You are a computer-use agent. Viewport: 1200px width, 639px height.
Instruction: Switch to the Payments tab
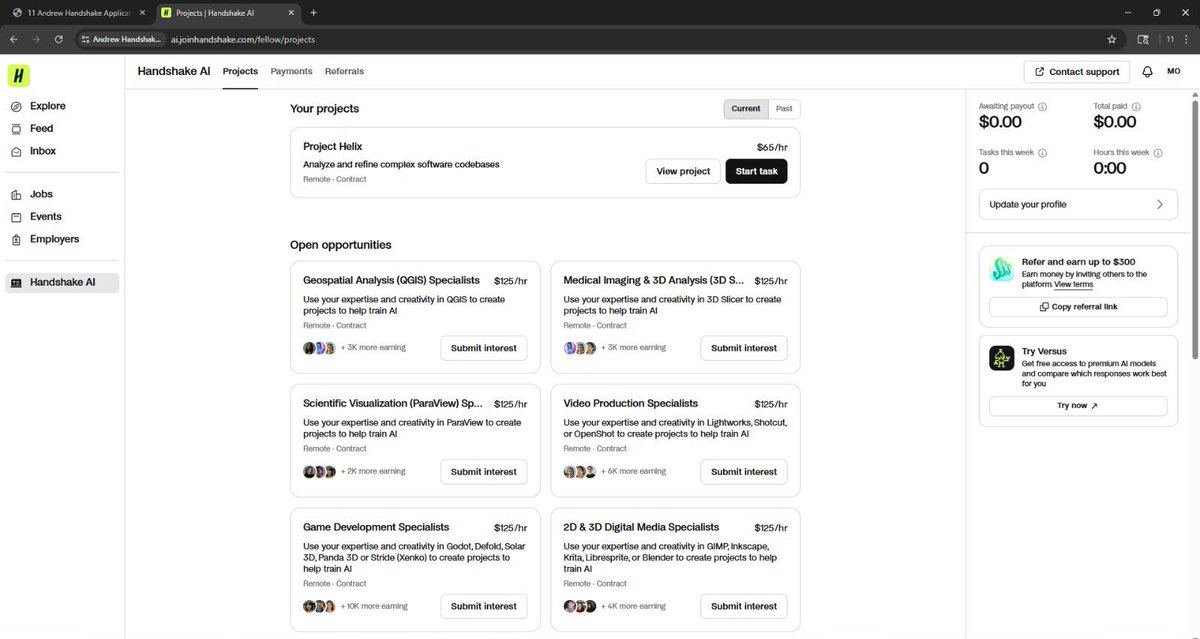pos(291,72)
